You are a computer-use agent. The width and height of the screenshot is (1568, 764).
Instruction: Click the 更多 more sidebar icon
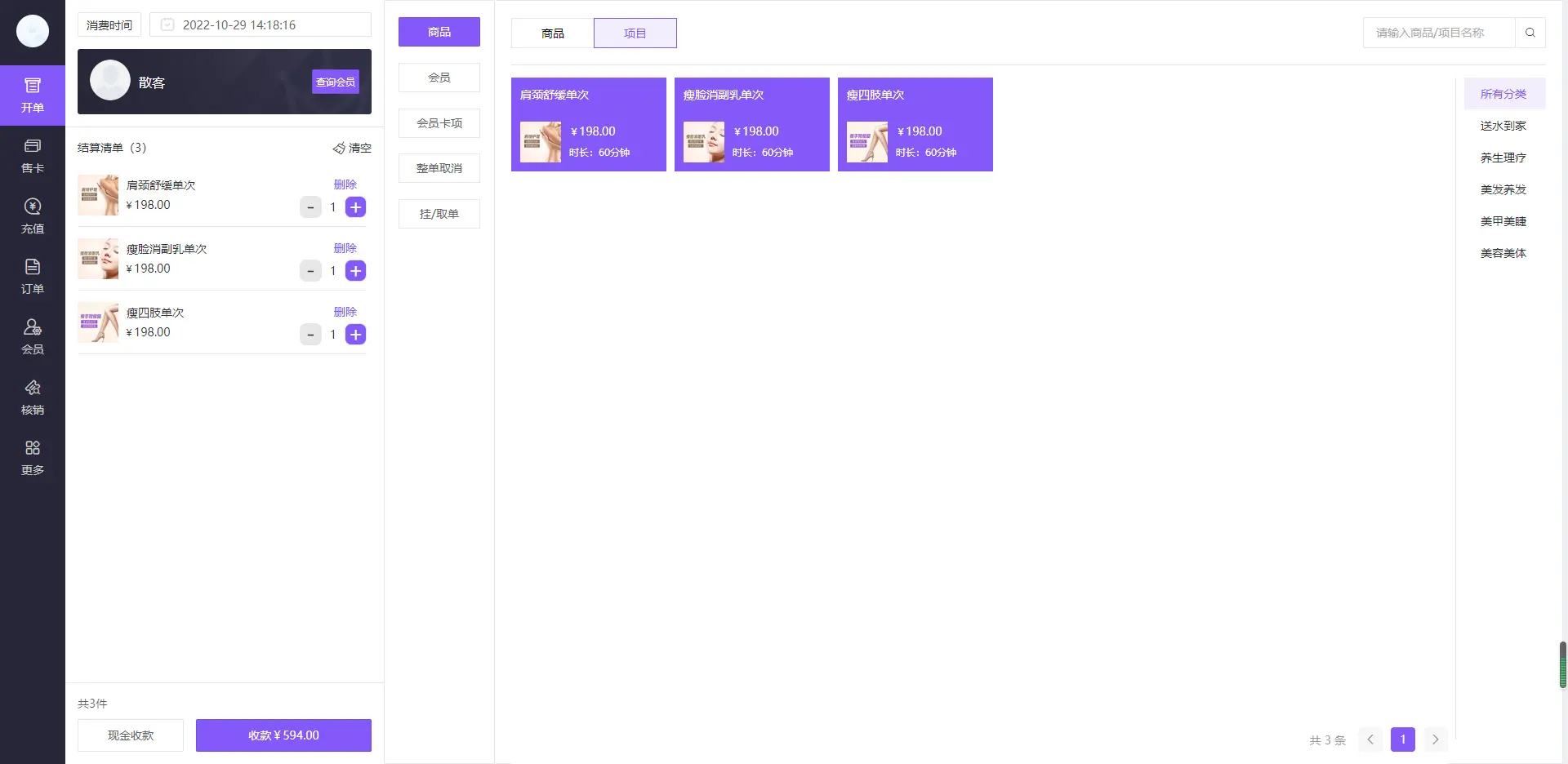[x=33, y=457]
